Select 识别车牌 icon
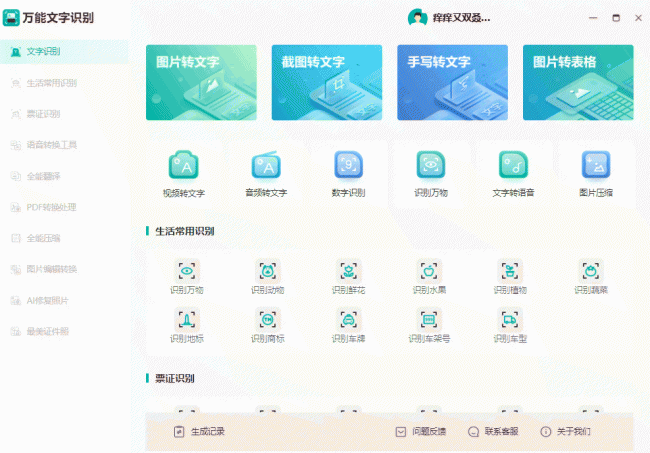The width and height of the screenshot is (650, 453). pyautogui.click(x=349, y=320)
